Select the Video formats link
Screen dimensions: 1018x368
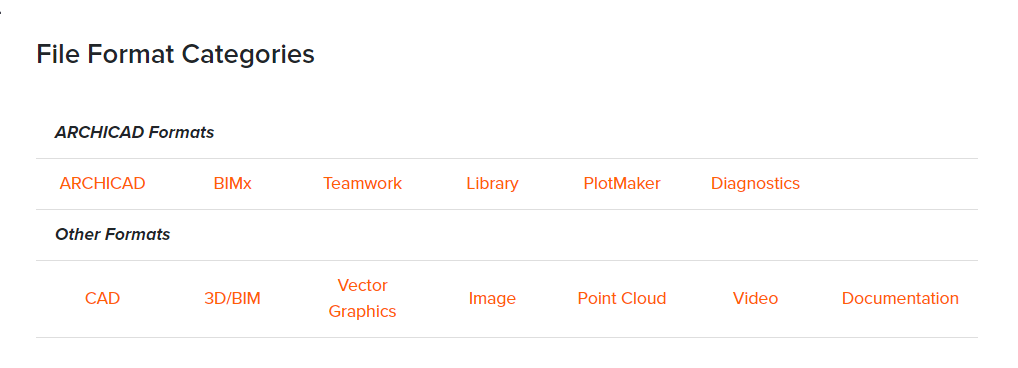tap(755, 299)
